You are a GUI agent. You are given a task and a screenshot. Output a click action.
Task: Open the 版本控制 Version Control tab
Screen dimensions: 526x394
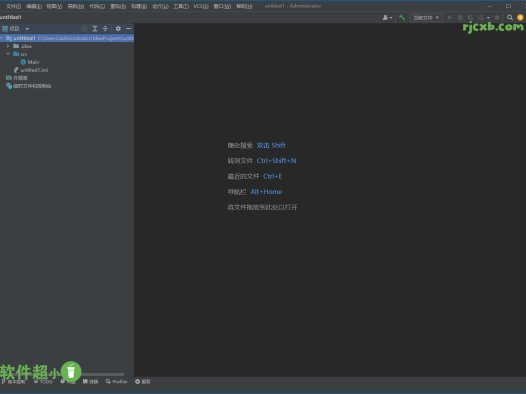click(x=14, y=382)
